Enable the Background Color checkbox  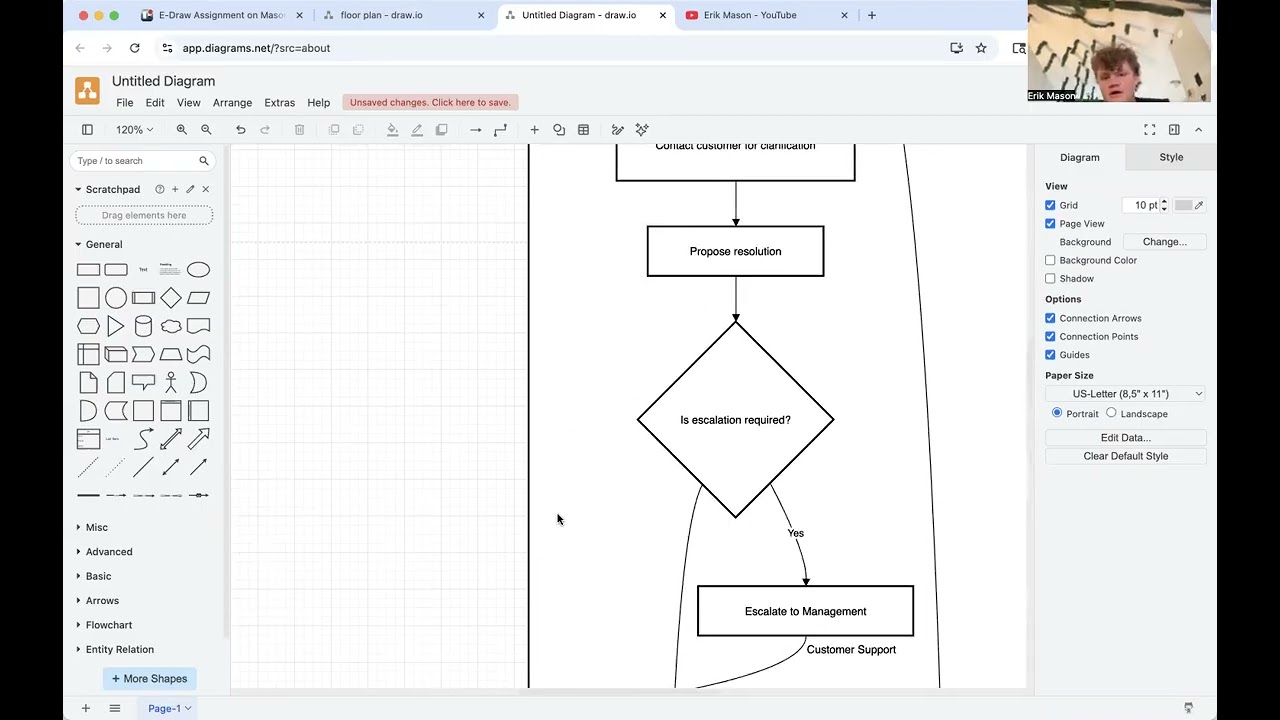[x=1050, y=260]
